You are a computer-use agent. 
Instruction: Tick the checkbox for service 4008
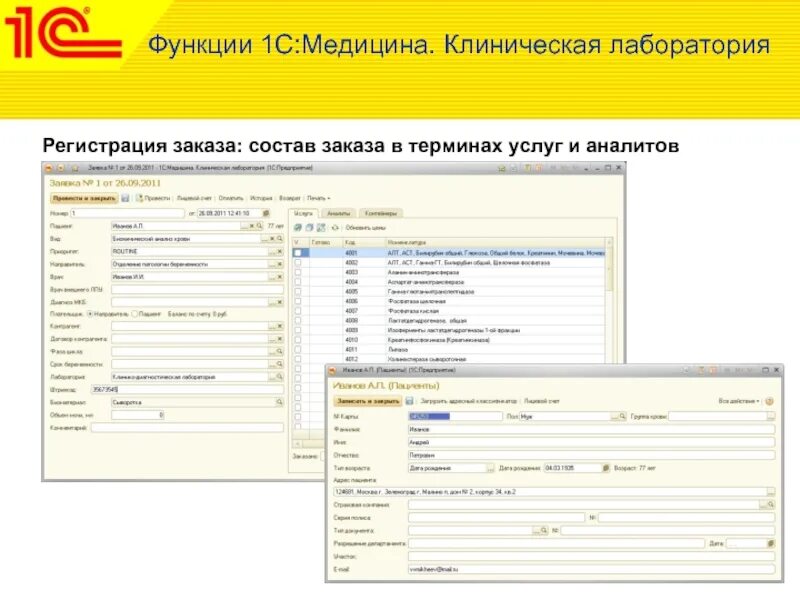(x=298, y=321)
